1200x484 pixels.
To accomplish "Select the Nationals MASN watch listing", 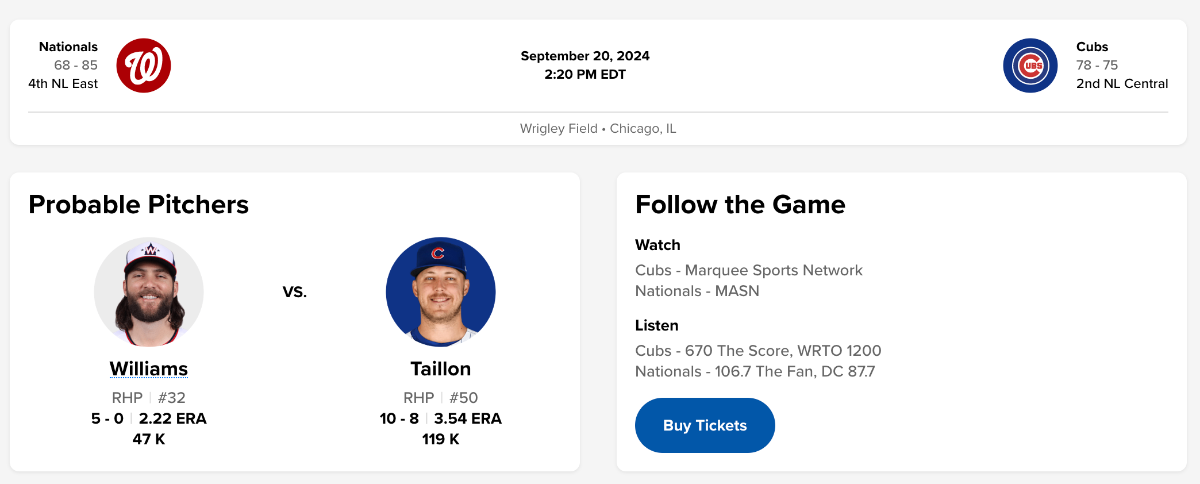I will tap(697, 291).
